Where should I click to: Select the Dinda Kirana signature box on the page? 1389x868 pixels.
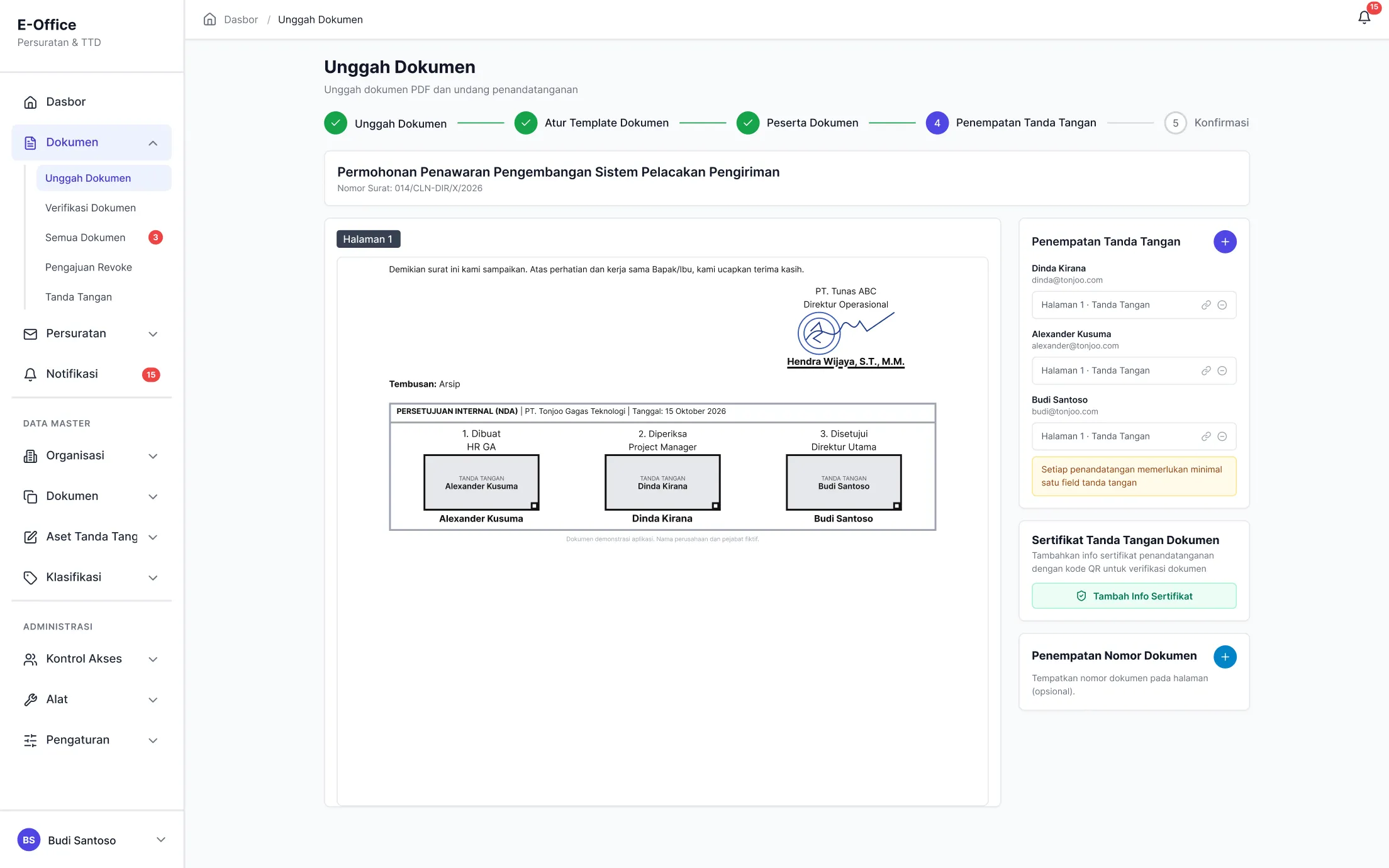coord(662,482)
